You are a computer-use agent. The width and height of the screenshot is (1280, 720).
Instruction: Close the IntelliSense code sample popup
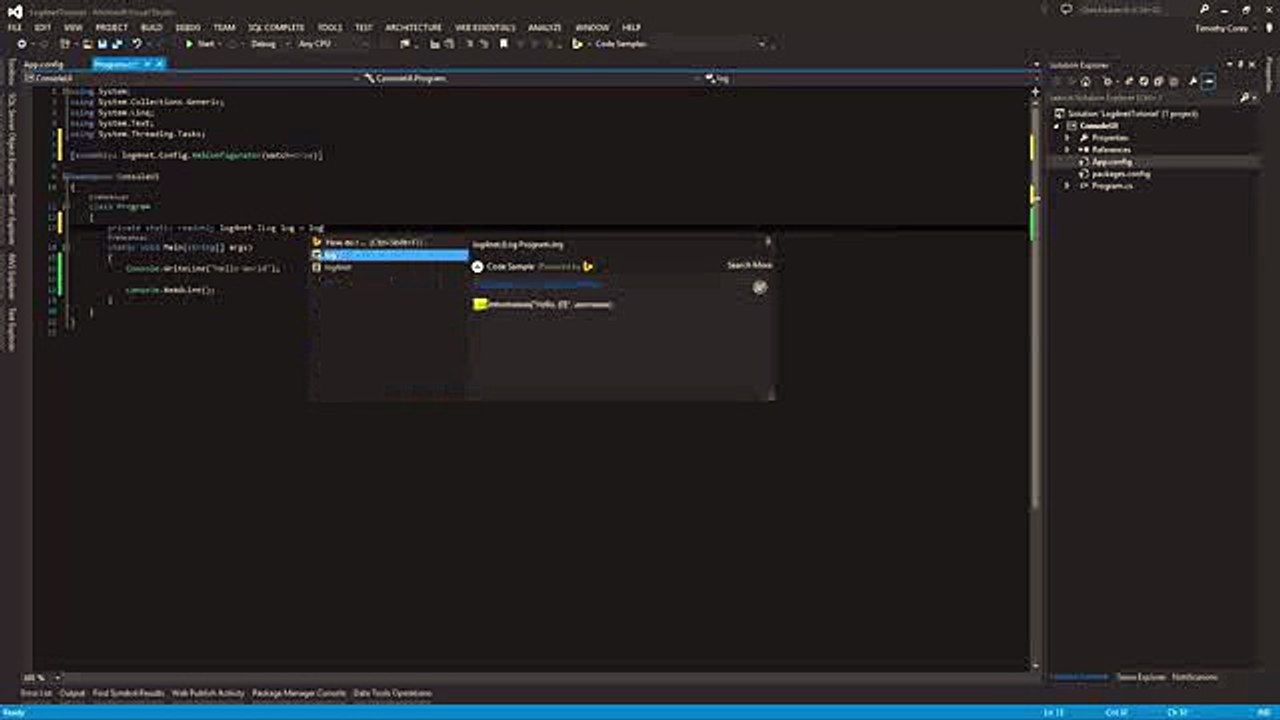[x=768, y=242]
